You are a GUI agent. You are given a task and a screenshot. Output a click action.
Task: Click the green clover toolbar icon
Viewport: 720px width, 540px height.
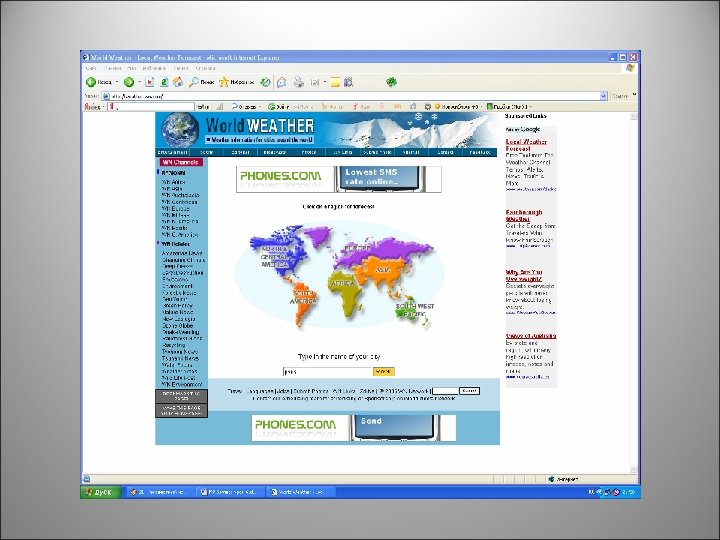(x=391, y=82)
